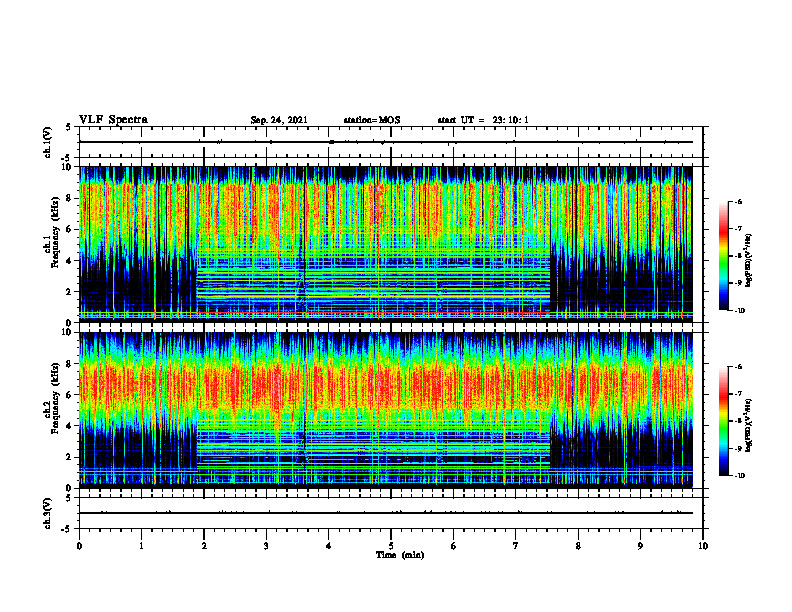This screenshot has width=792, height=612.
Task: Click the ch.1 voltage waveform trace
Action: pyautogui.click(x=386, y=142)
